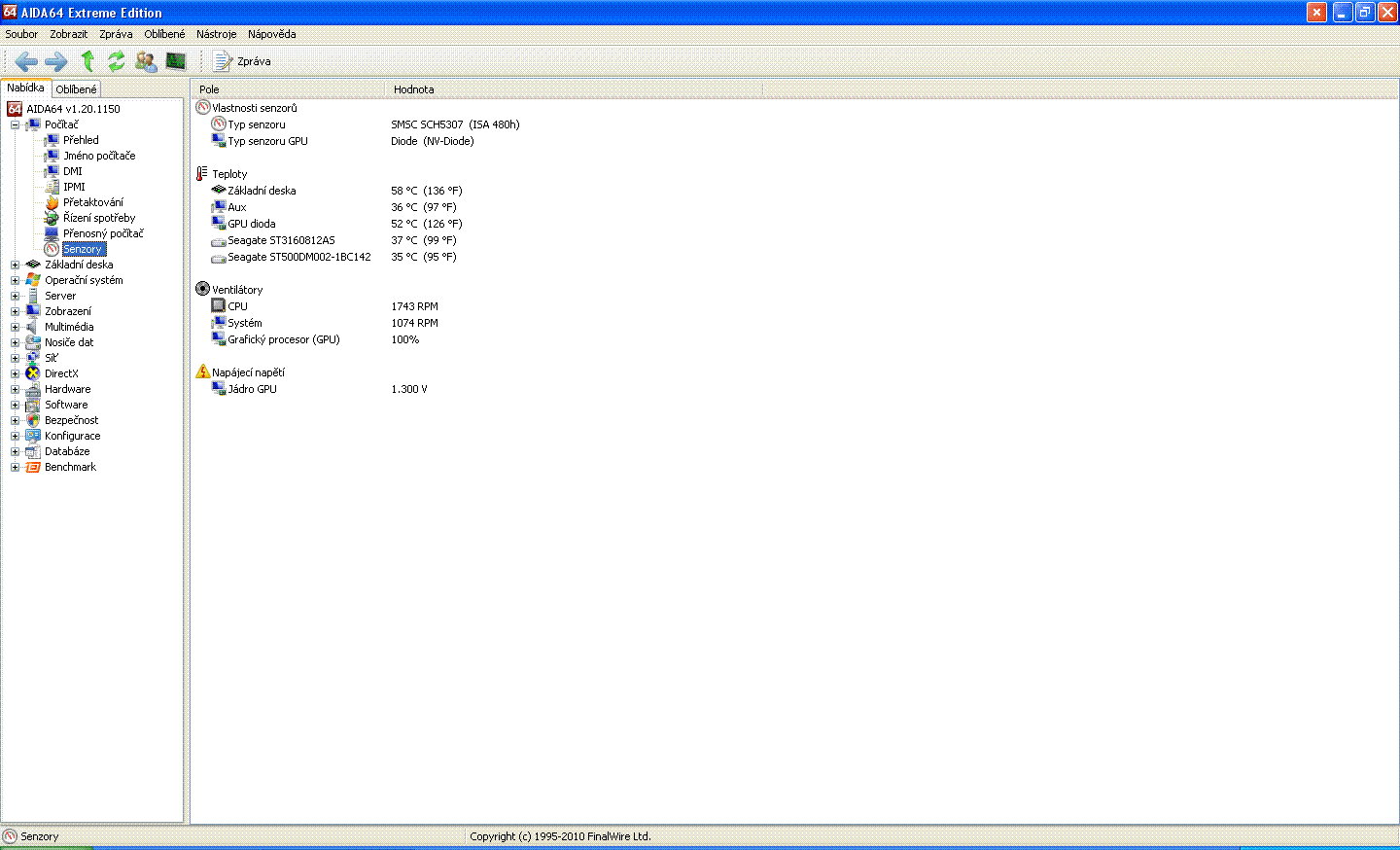The height and width of the screenshot is (850, 1400).
Task: Expand the Software tree node
Action: tap(15, 405)
